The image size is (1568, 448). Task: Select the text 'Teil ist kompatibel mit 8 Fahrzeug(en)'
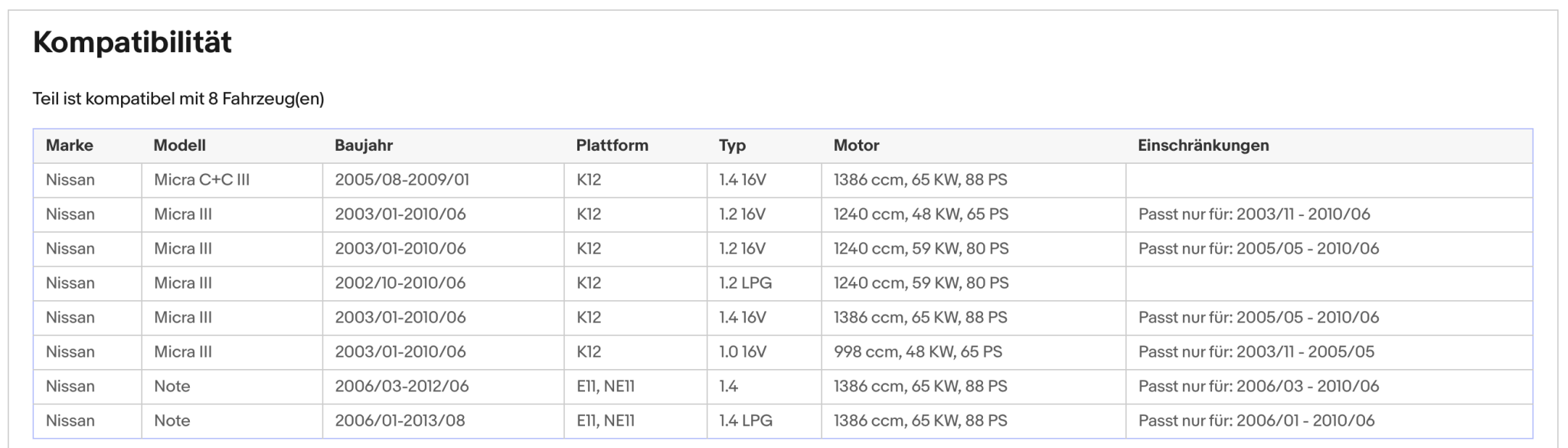tap(178, 99)
